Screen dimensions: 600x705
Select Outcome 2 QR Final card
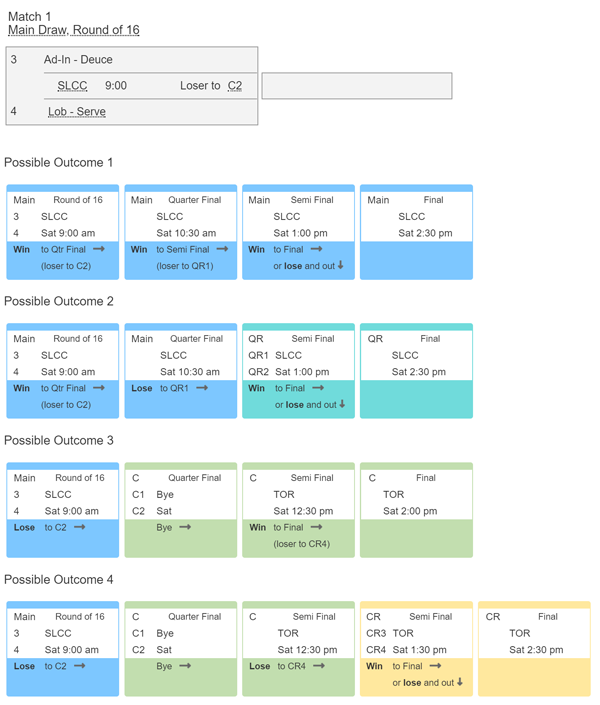click(416, 371)
